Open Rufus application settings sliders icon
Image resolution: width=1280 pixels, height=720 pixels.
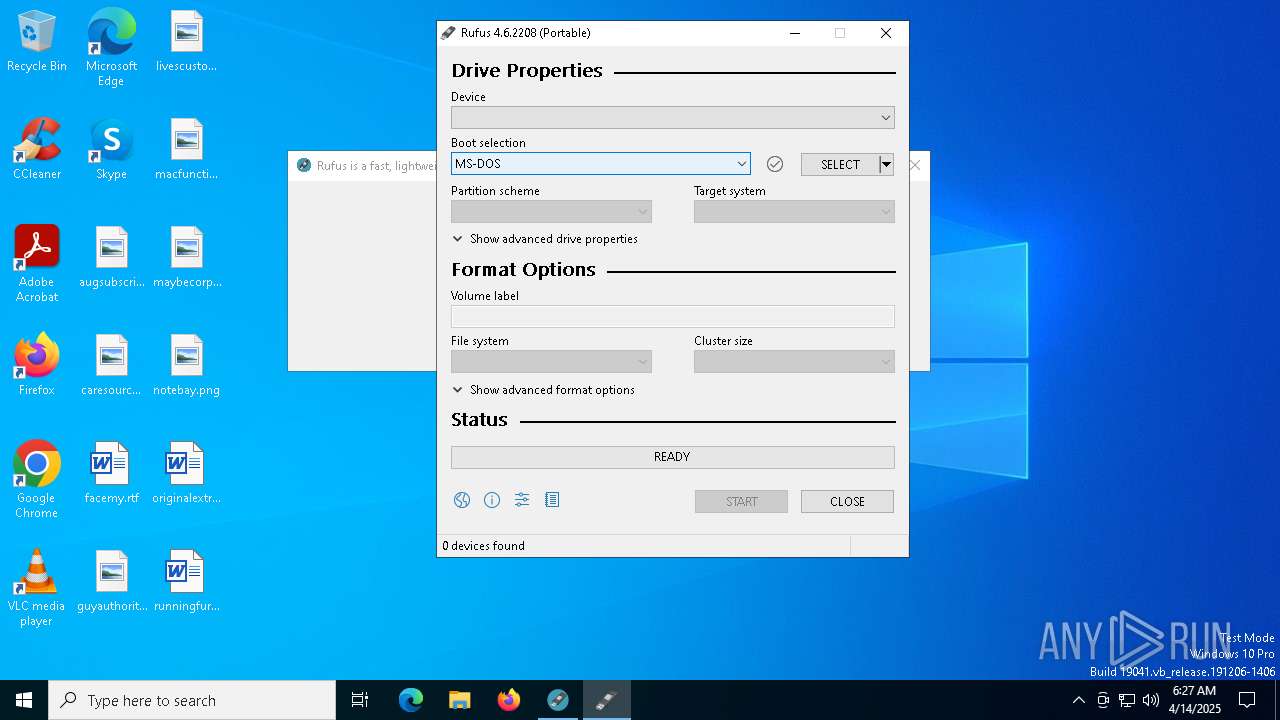(x=522, y=500)
